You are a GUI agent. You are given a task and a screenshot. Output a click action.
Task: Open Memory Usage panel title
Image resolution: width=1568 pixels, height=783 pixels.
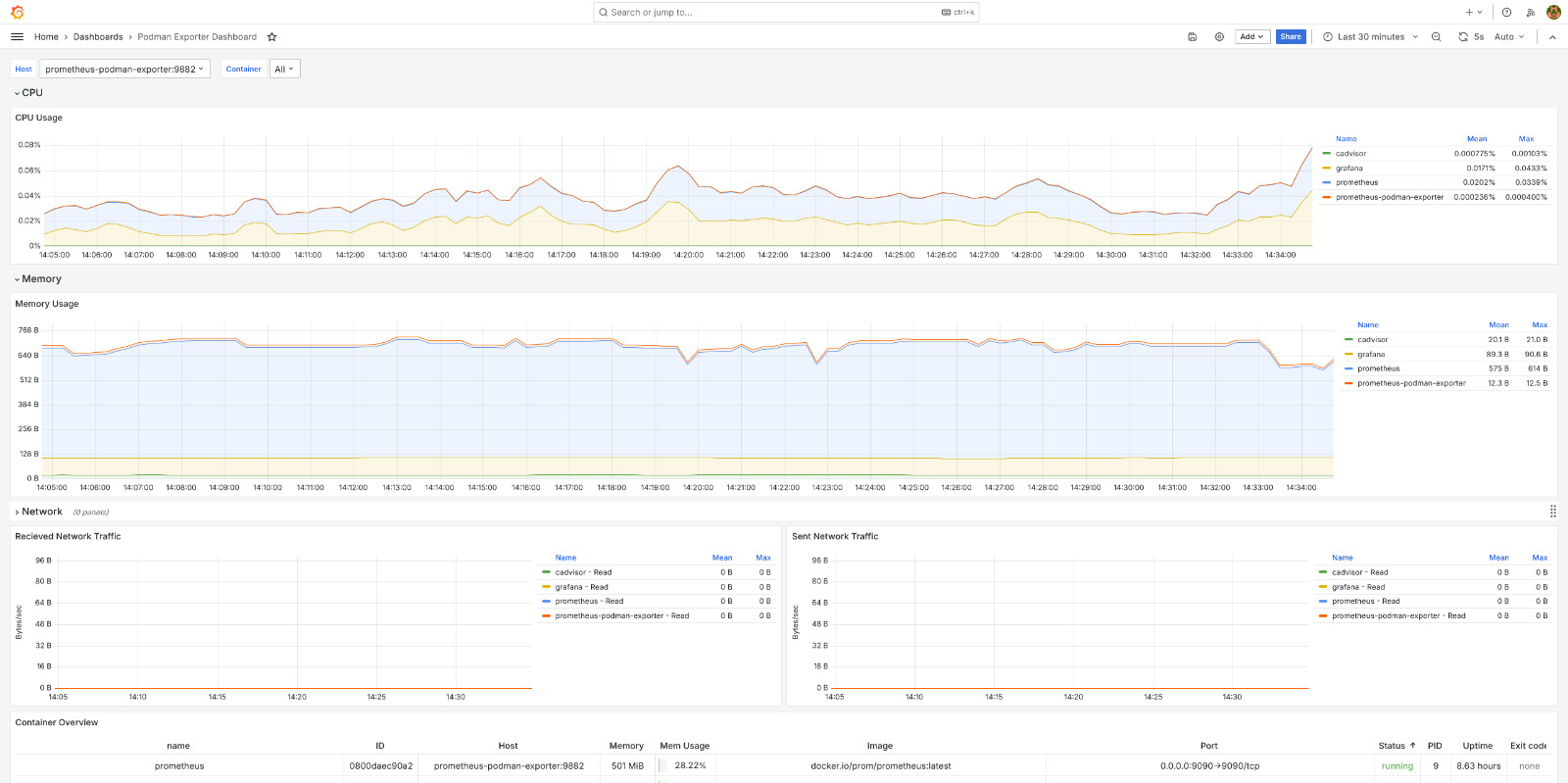(x=46, y=304)
